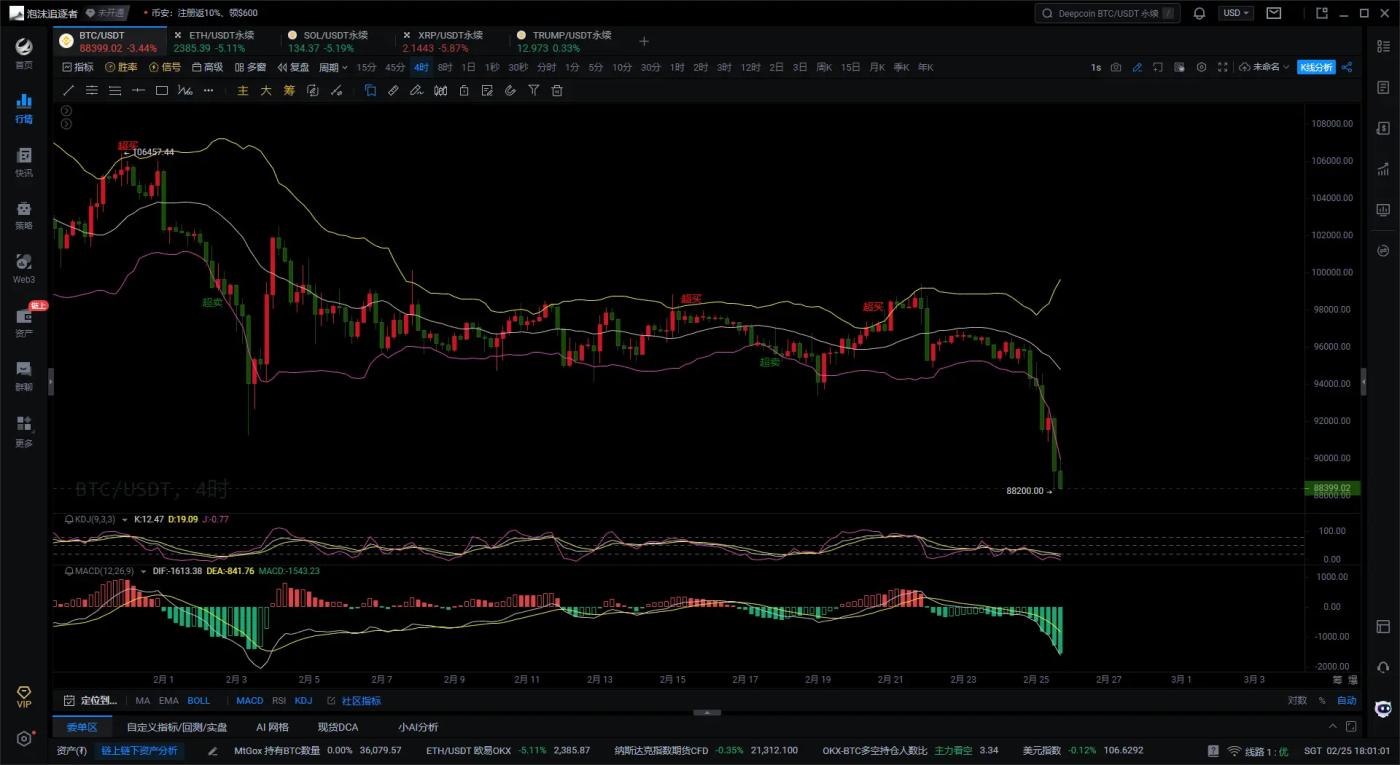Open the 快讯 news sidebar item
Image resolution: width=1400 pixels, height=765 pixels.
click(x=24, y=162)
